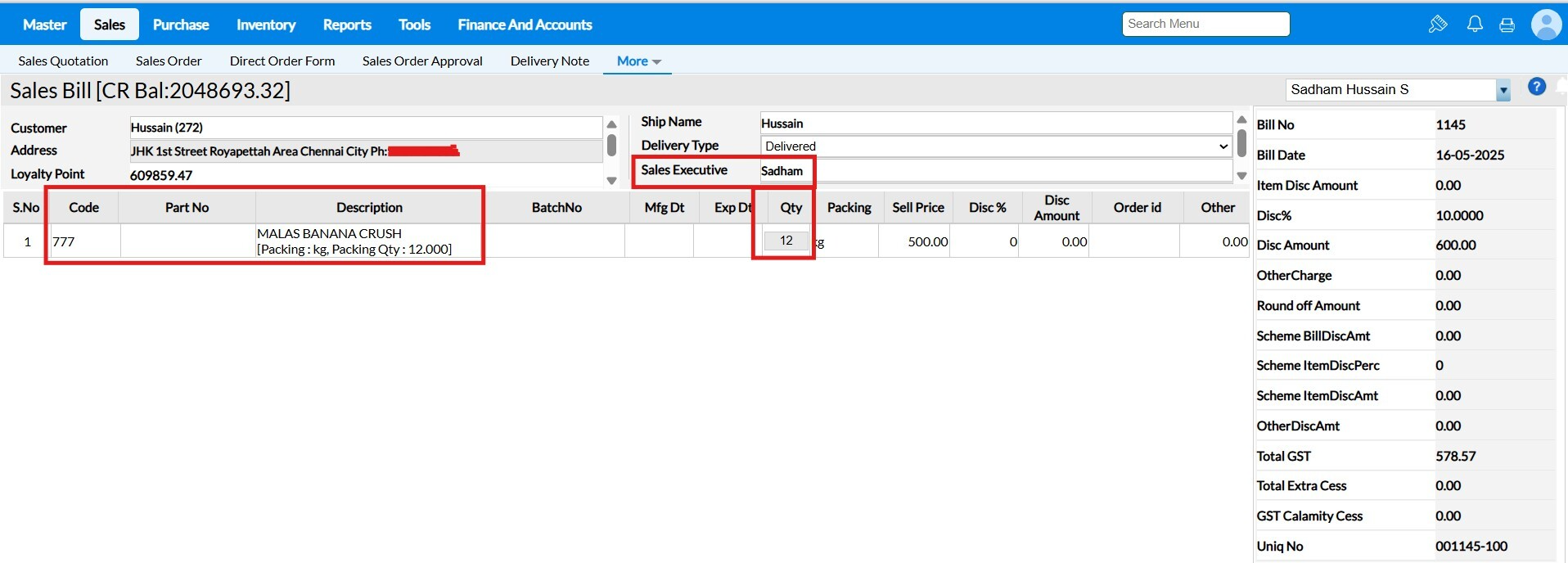Screen dimensions: 1568x563
Task: Click the Search Menu field
Action: 1205,24
